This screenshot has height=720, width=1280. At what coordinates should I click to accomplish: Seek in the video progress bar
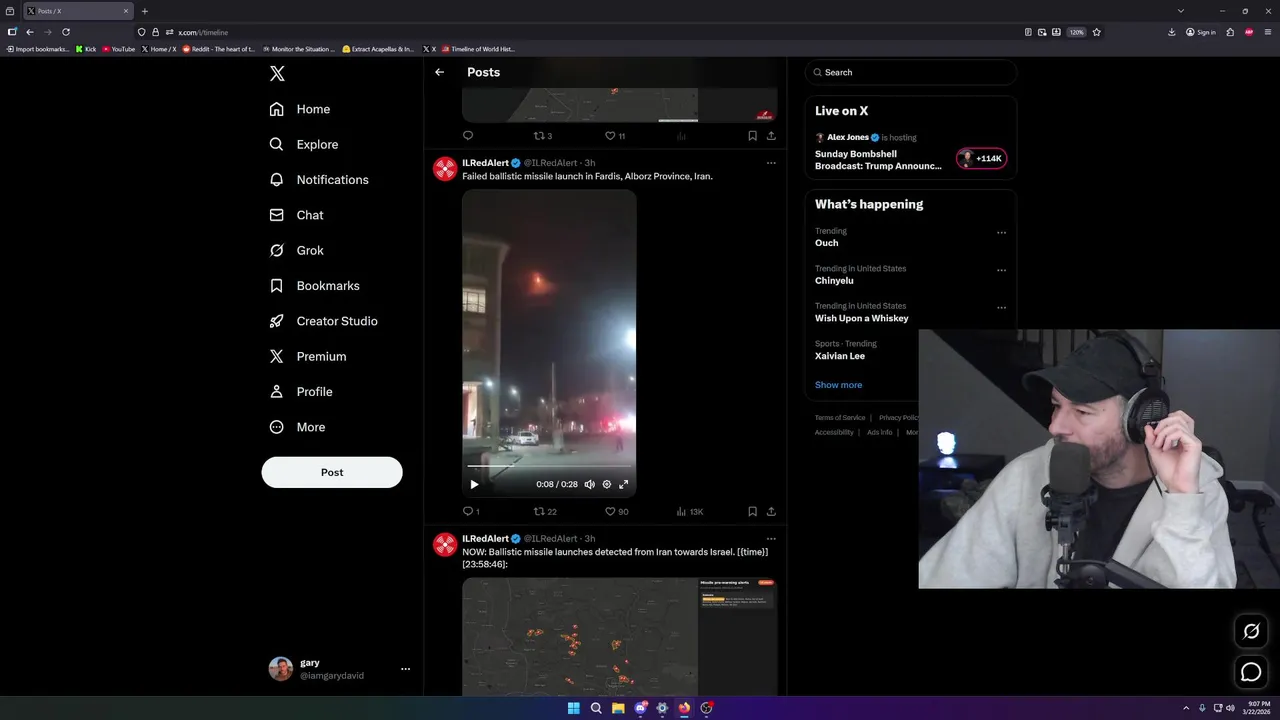point(549,466)
